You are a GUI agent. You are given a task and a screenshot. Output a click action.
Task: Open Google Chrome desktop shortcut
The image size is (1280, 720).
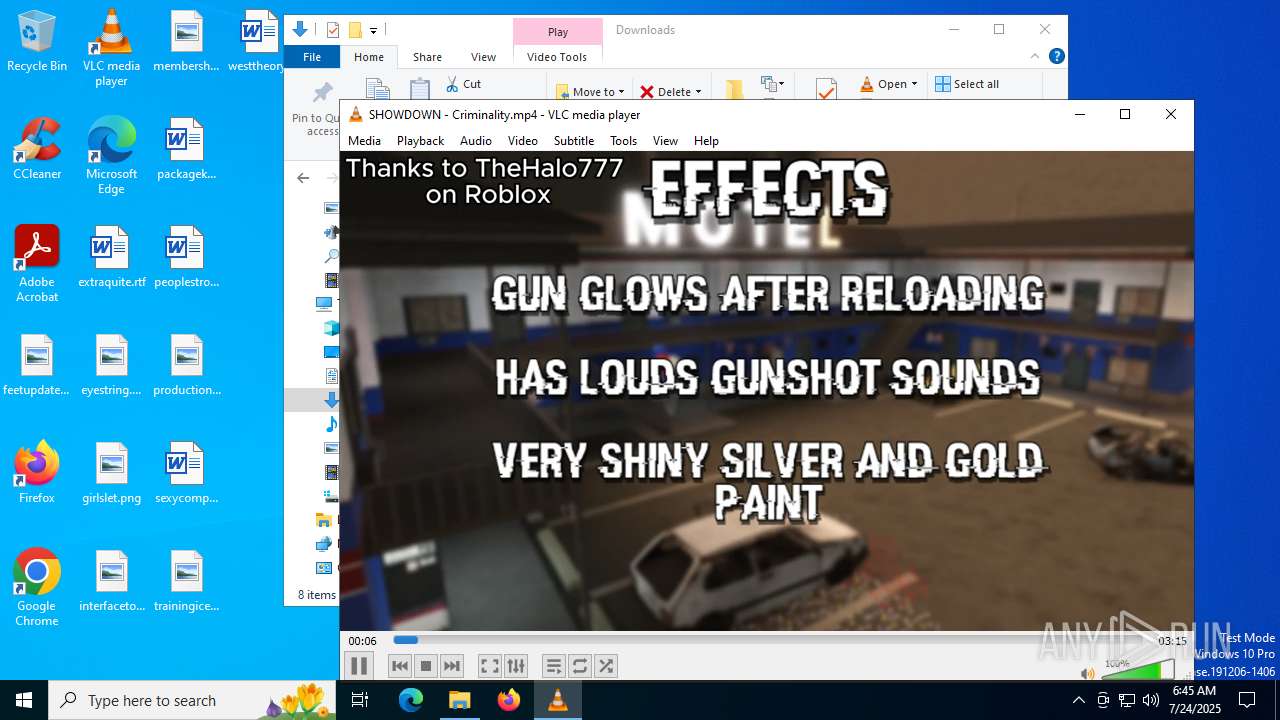pos(37,588)
